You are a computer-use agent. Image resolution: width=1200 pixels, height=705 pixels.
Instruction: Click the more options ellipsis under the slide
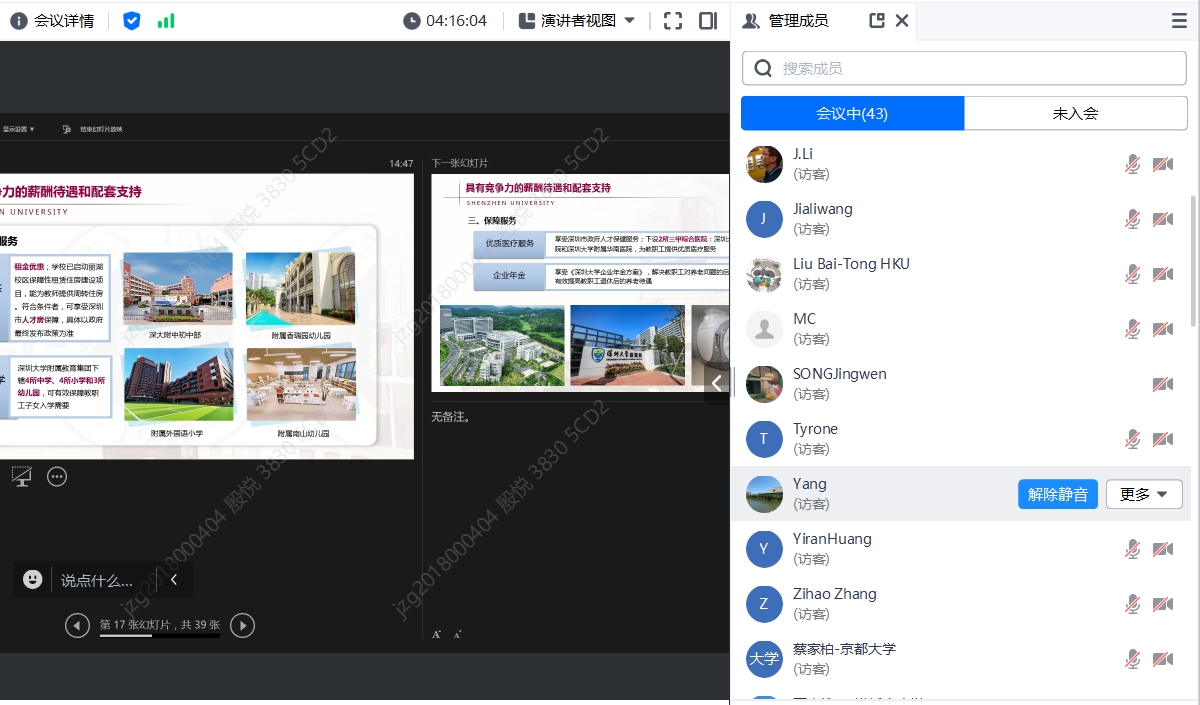(57, 477)
